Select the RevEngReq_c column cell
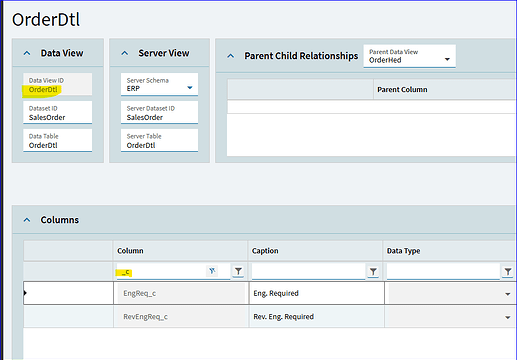 pos(181,316)
